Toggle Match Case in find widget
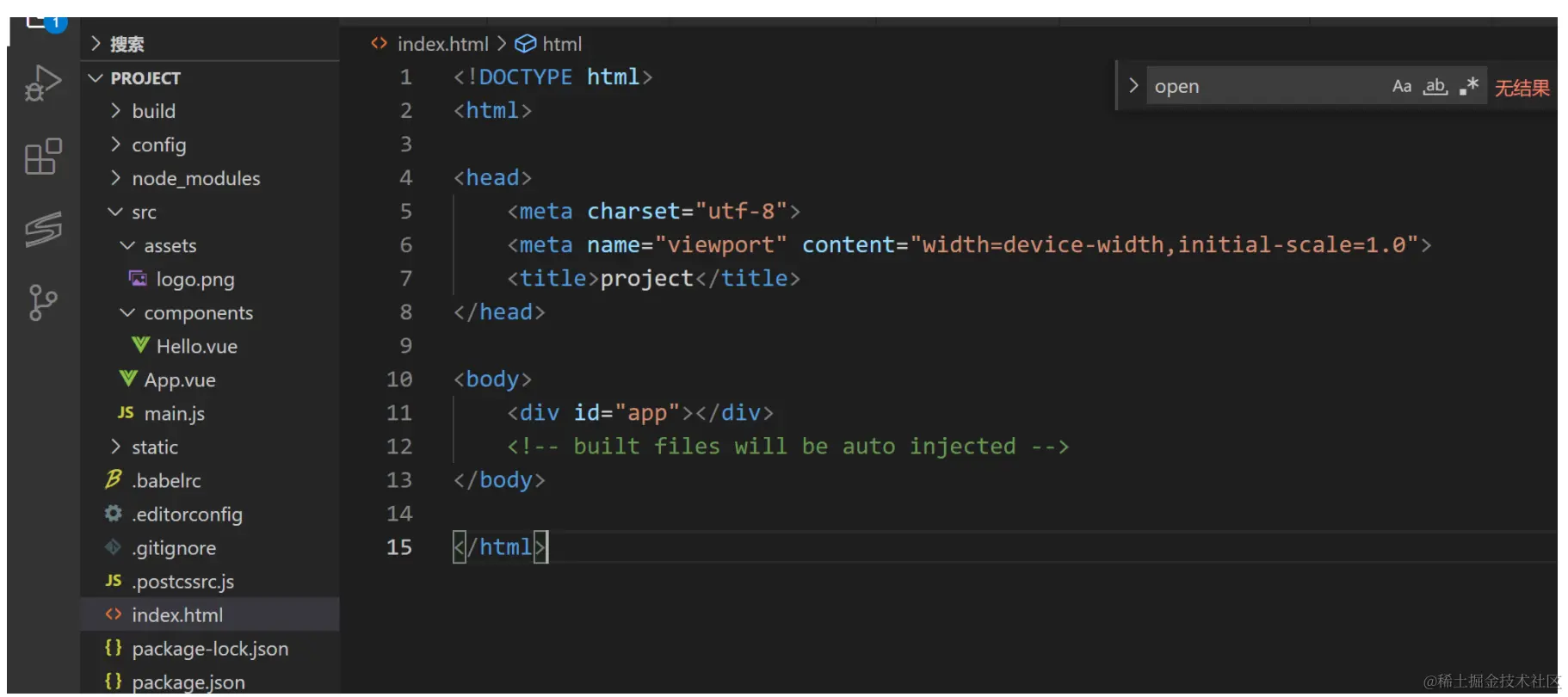This screenshot has width=1568, height=697. 1402,86
